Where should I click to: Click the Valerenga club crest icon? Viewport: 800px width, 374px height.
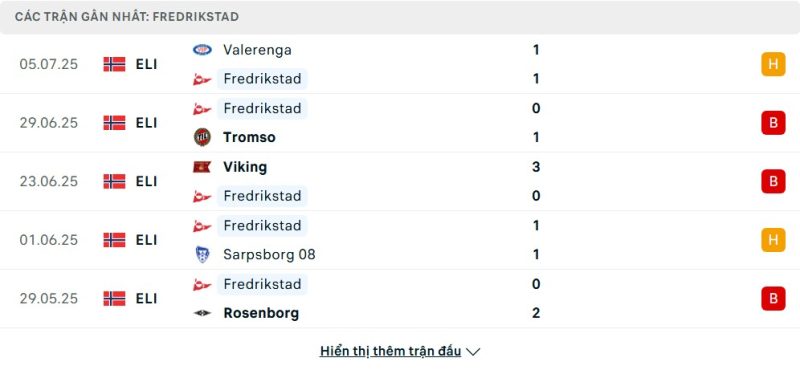pyautogui.click(x=202, y=49)
